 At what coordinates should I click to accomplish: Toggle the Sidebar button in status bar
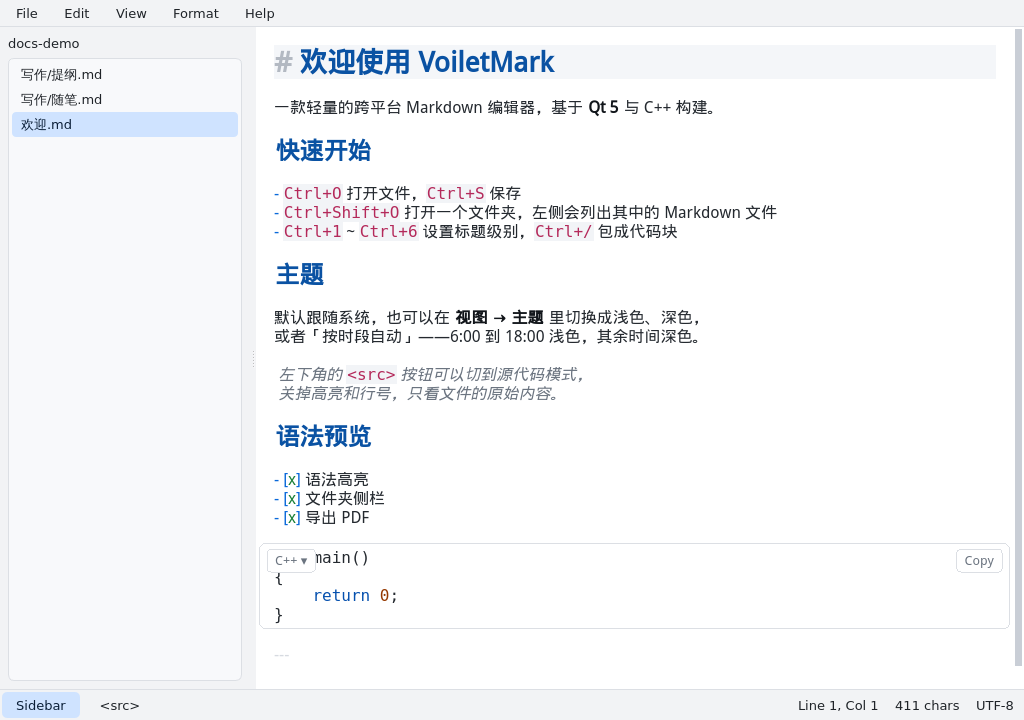40,706
